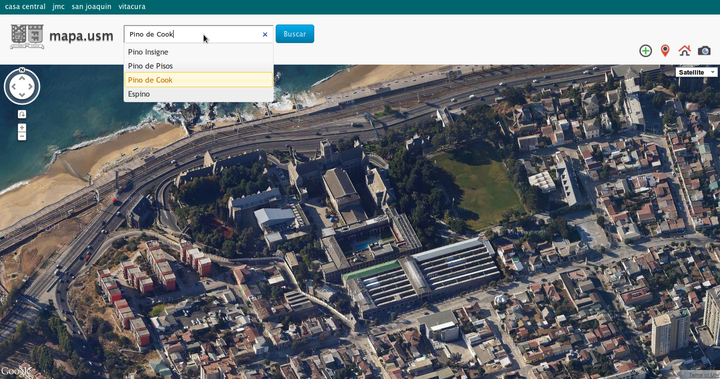Choose Pino Insigne suggestion

pyautogui.click(x=198, y=52)
